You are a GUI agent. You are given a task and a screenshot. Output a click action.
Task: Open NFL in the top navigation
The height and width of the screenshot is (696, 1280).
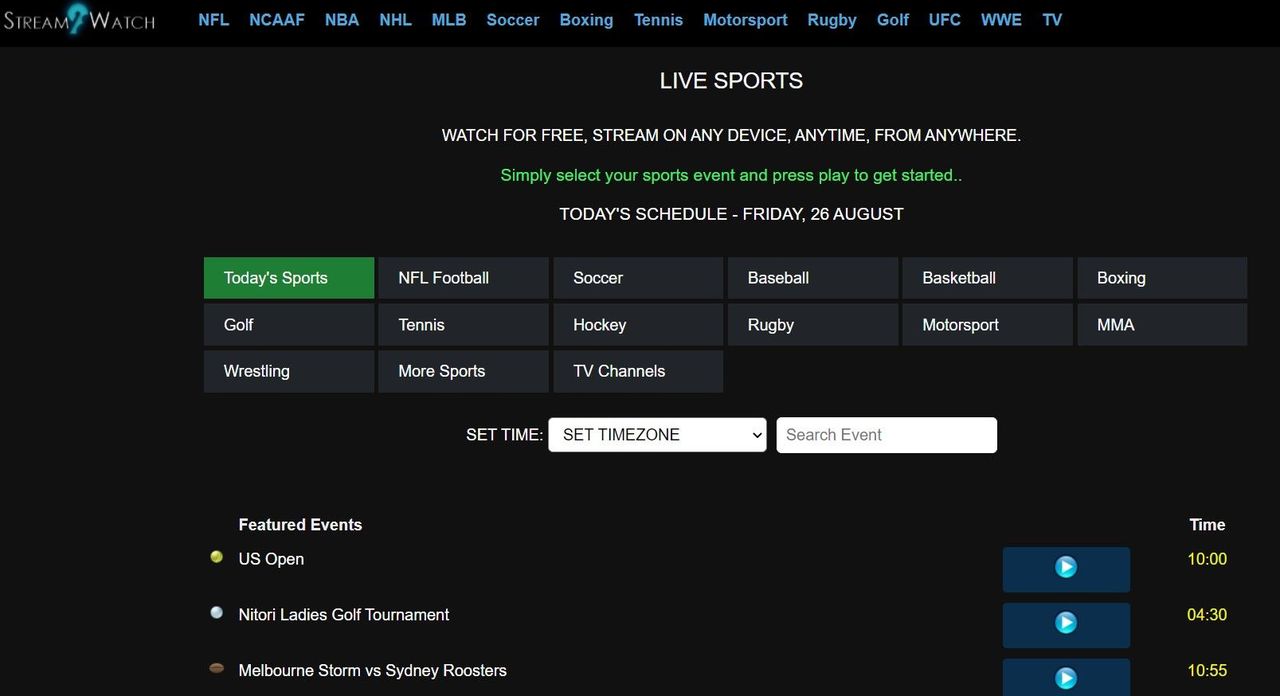pyautogui.click(x=214, y=20)
